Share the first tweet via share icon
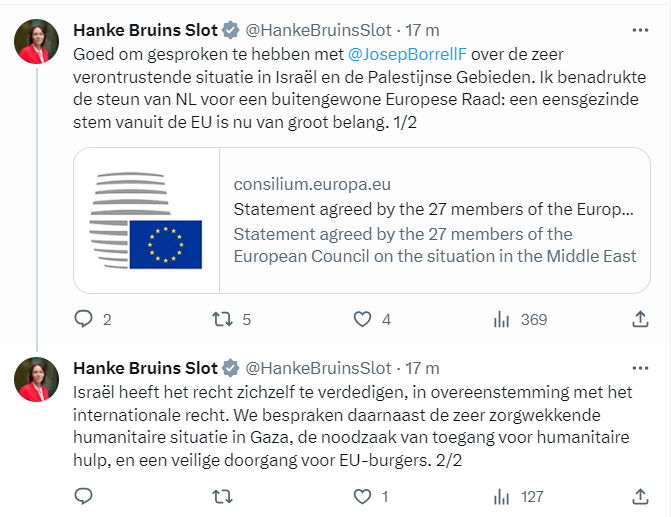Image resolution: width=671 pixels, height=517 pixels. (x=641, y=320)
